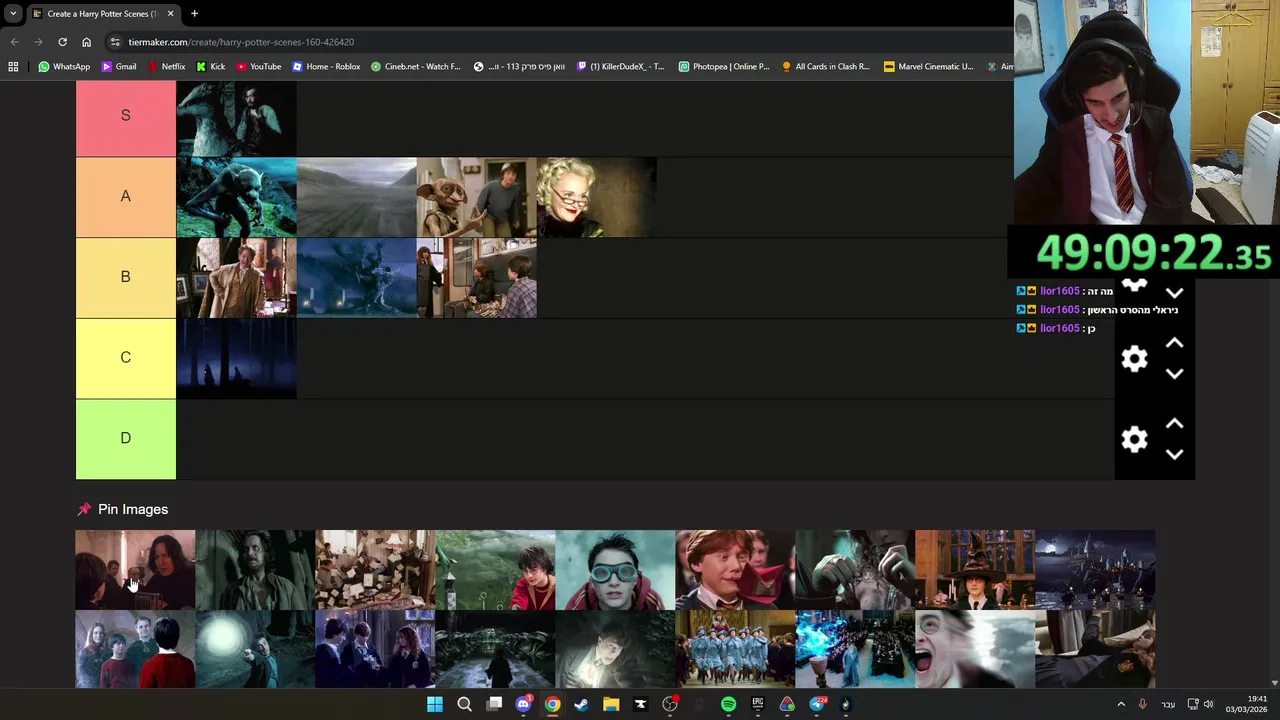Open the Photopea bookmark
The width and height of the screenshot is (1280, 720).
pyautogui.click(x=724, y=67)
